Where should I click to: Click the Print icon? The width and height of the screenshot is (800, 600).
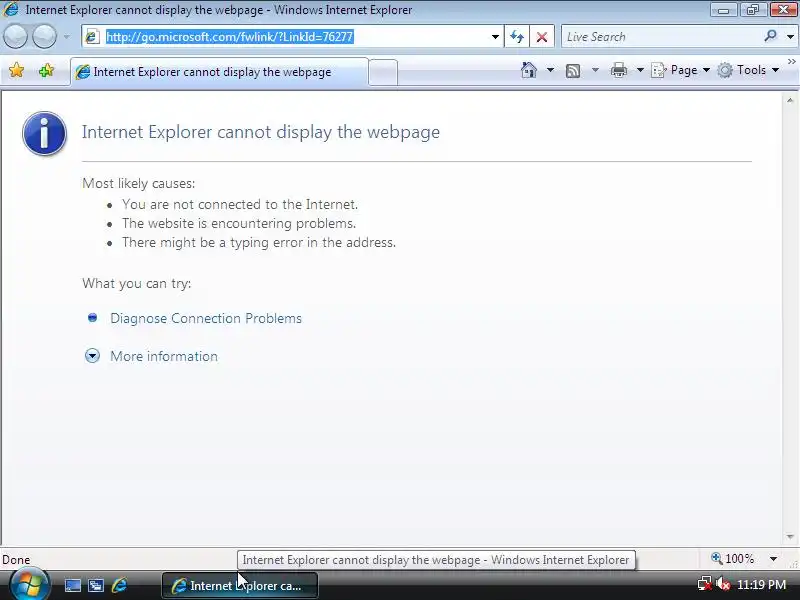(x=618, y=70)
